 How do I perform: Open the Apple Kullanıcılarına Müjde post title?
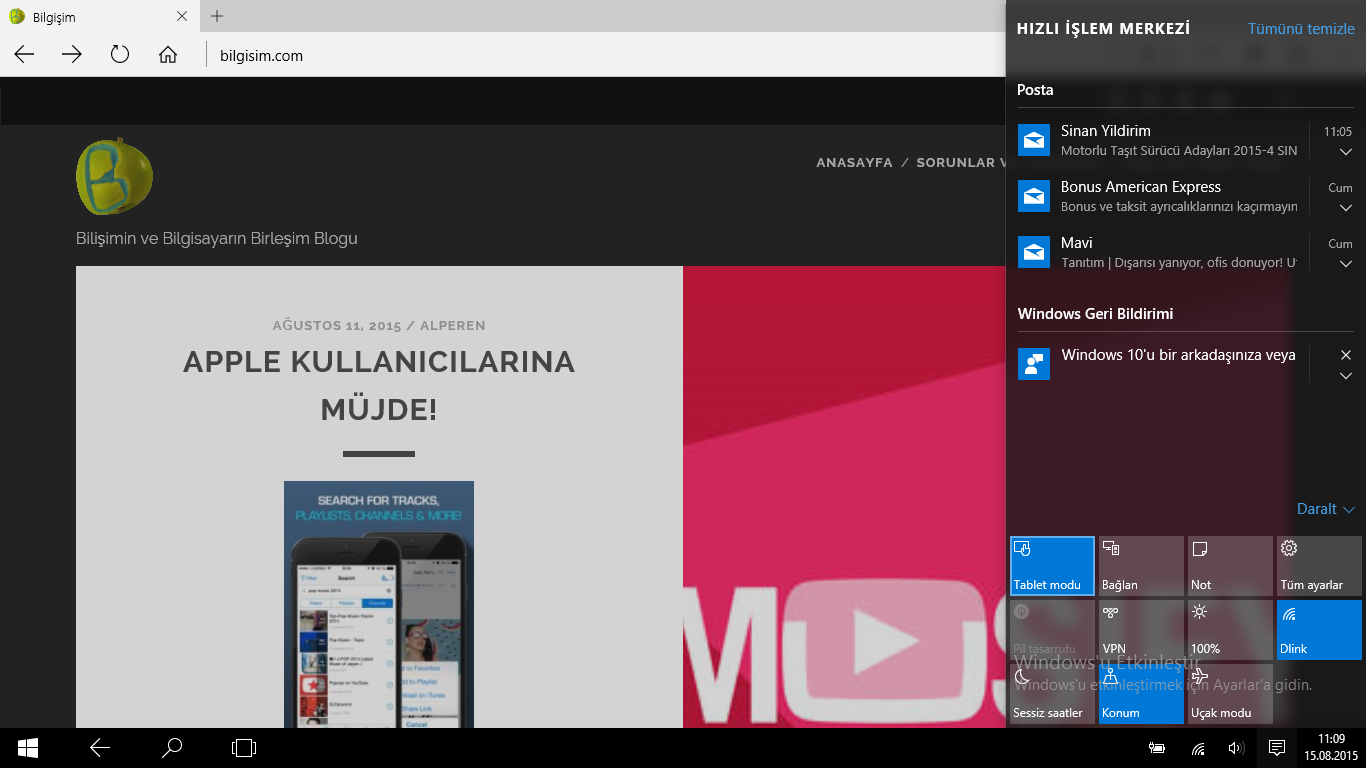[x=379, y=385]
